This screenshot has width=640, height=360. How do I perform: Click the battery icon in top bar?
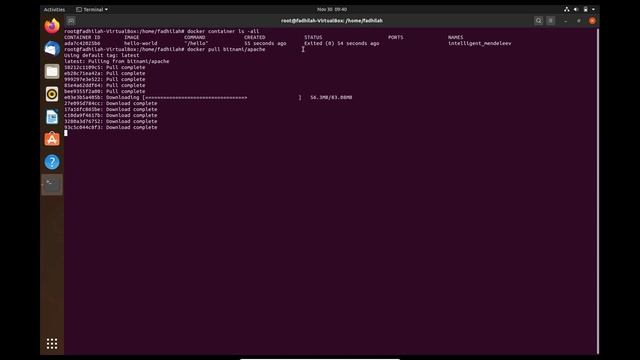tap(585, 9)
